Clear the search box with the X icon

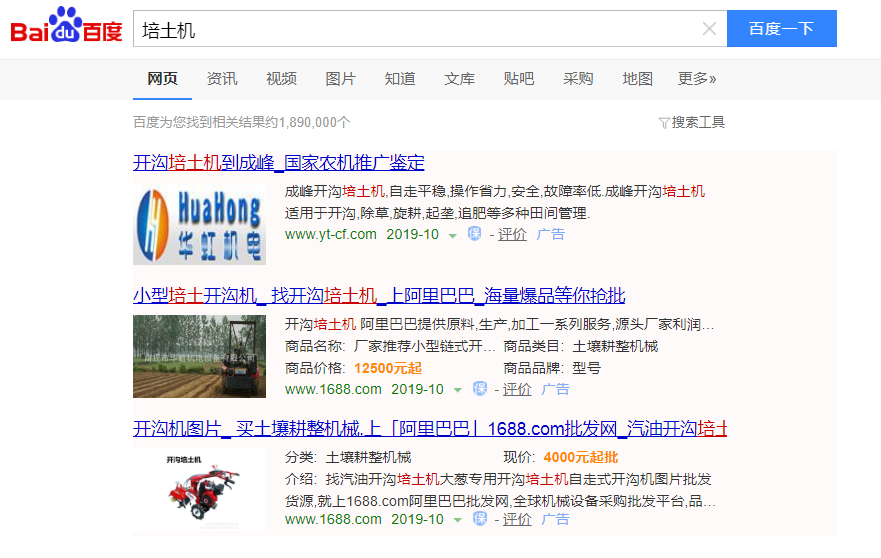click(x=709, y=29)
